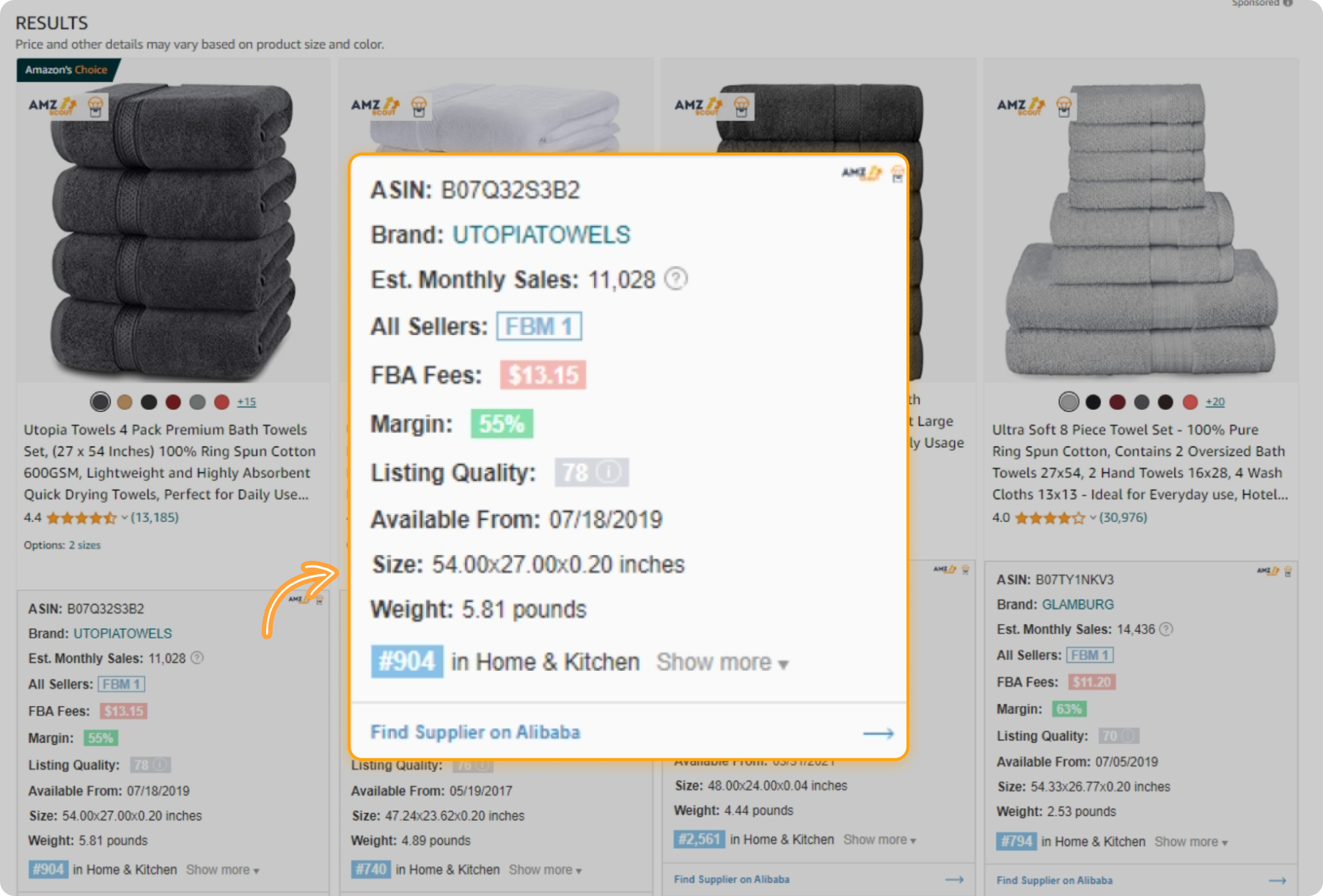Click the Ultra Soft 8 Piece Towel Set thumbnail
This screenshot has height=896, width=1323.
click(x=1139, y=235)
